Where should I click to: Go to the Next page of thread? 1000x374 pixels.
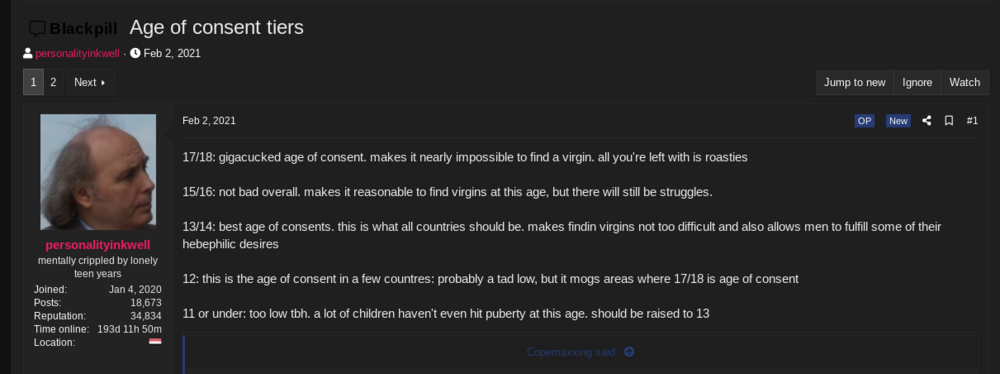(90, 82)
